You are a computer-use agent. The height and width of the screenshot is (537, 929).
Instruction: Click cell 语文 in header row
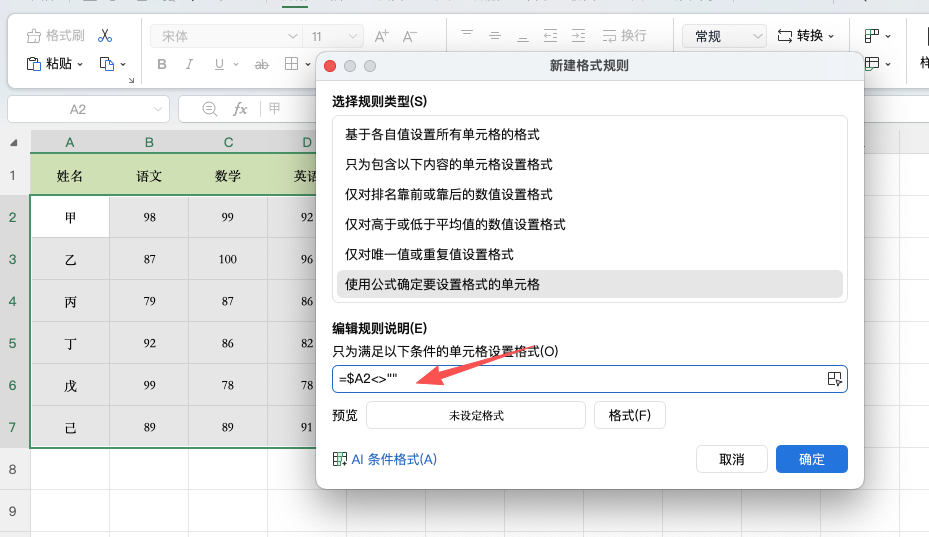[x=149, y=175]
